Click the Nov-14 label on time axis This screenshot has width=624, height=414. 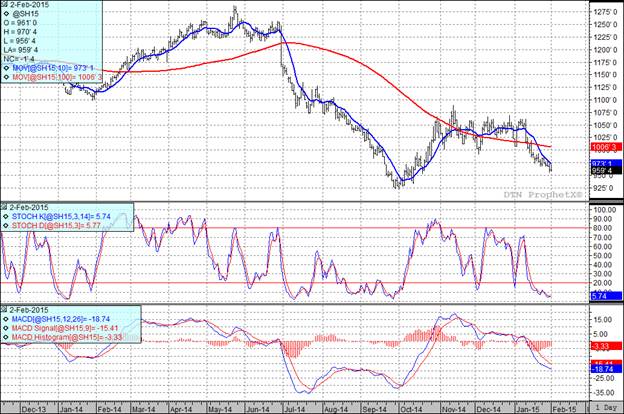coord(453,409)
